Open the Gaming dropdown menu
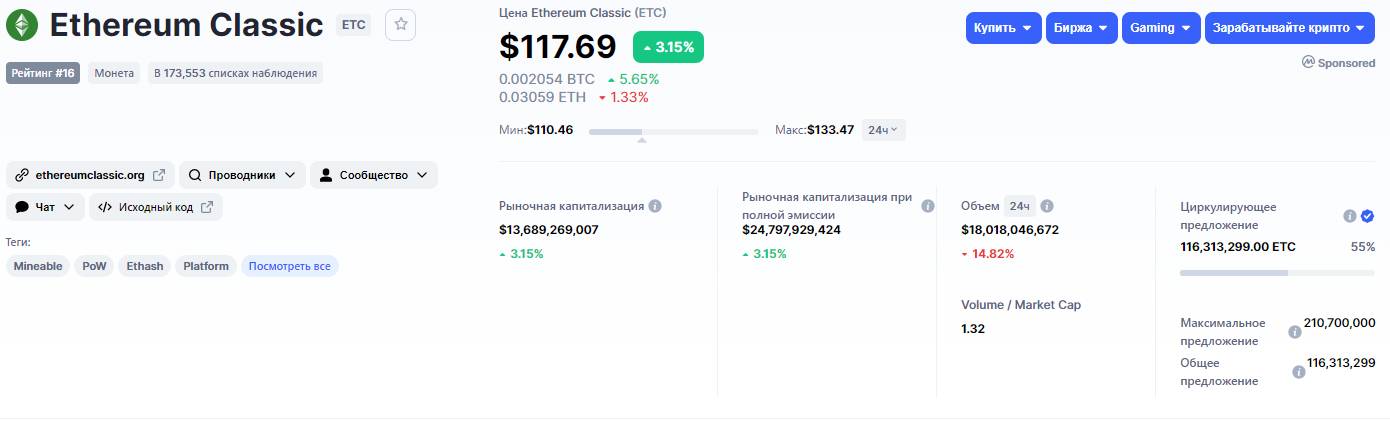The image size is (1390, 421). 1160,28
